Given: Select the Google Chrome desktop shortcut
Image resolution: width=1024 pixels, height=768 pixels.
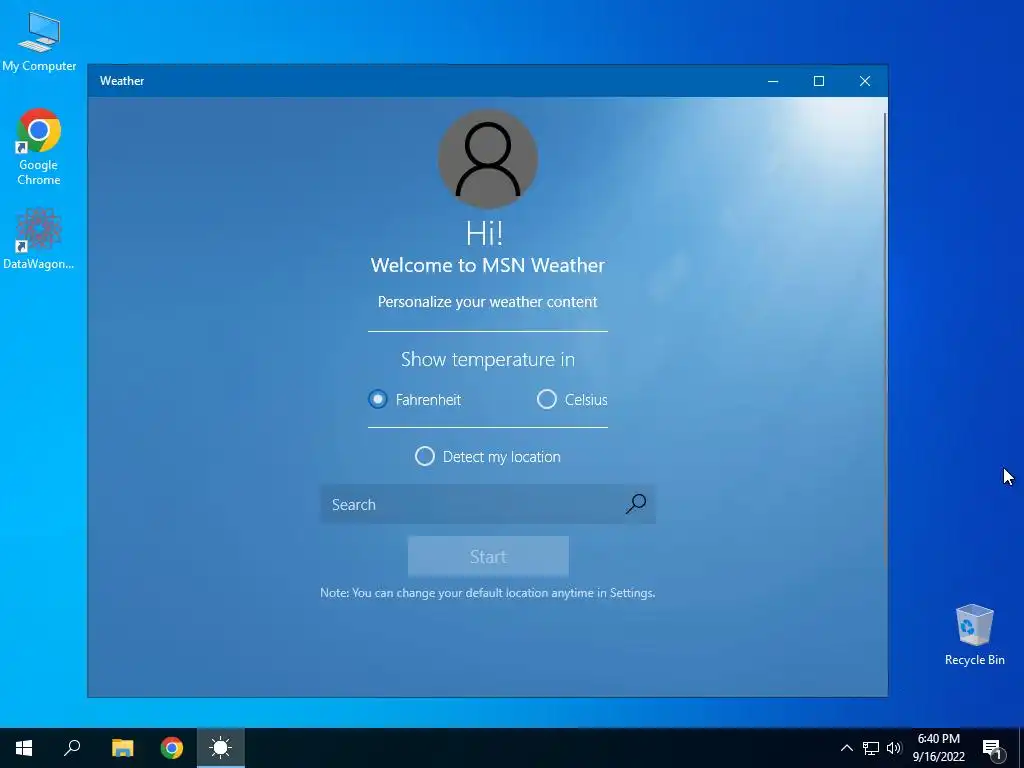Looking at the screenshot, I should click(39, 147).
